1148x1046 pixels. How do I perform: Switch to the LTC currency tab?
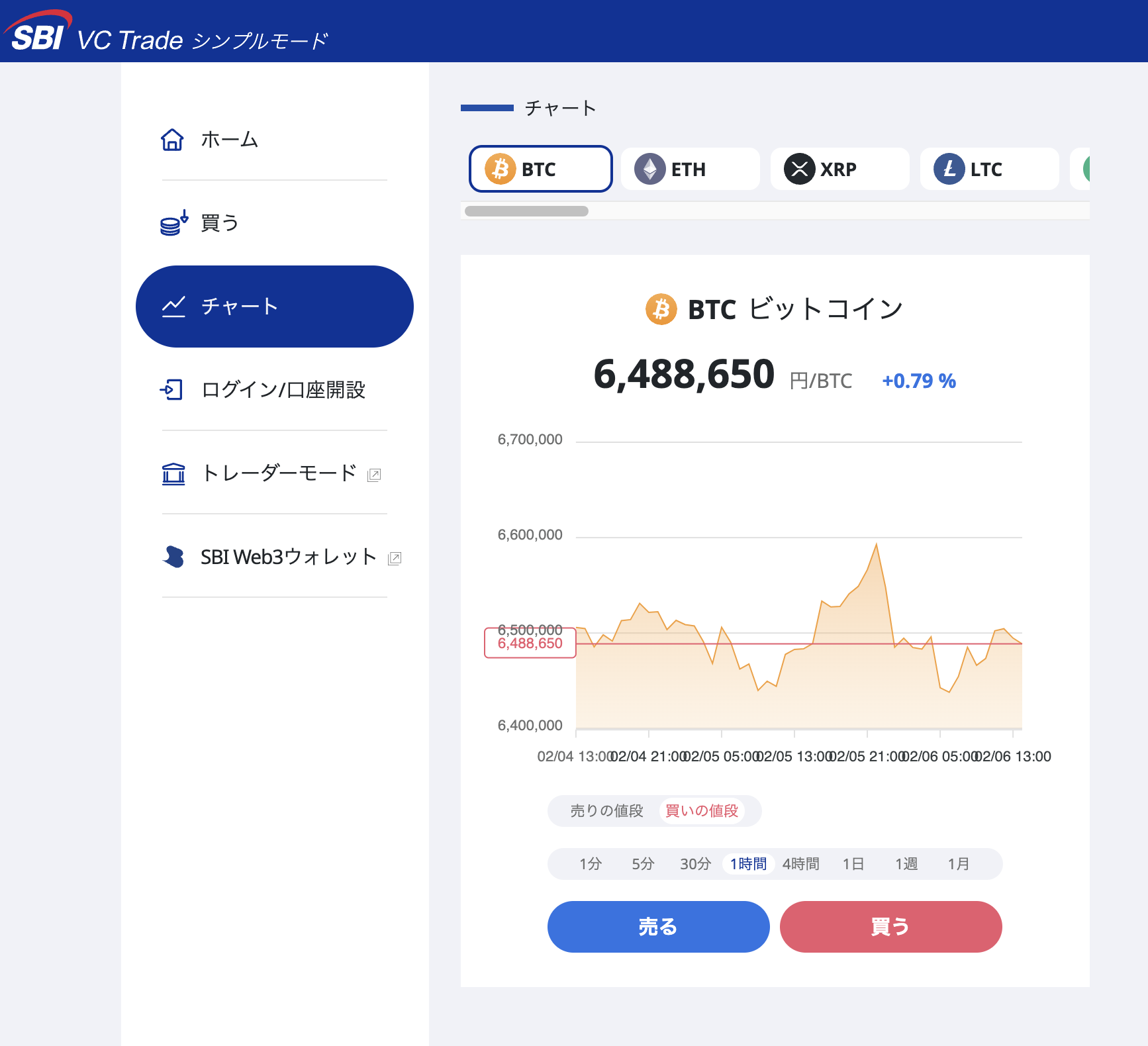(x=990, y=169)
